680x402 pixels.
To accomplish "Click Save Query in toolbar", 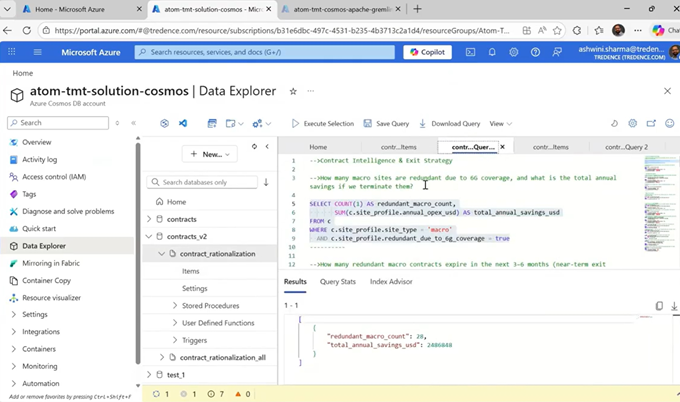I will pos(386,124).
